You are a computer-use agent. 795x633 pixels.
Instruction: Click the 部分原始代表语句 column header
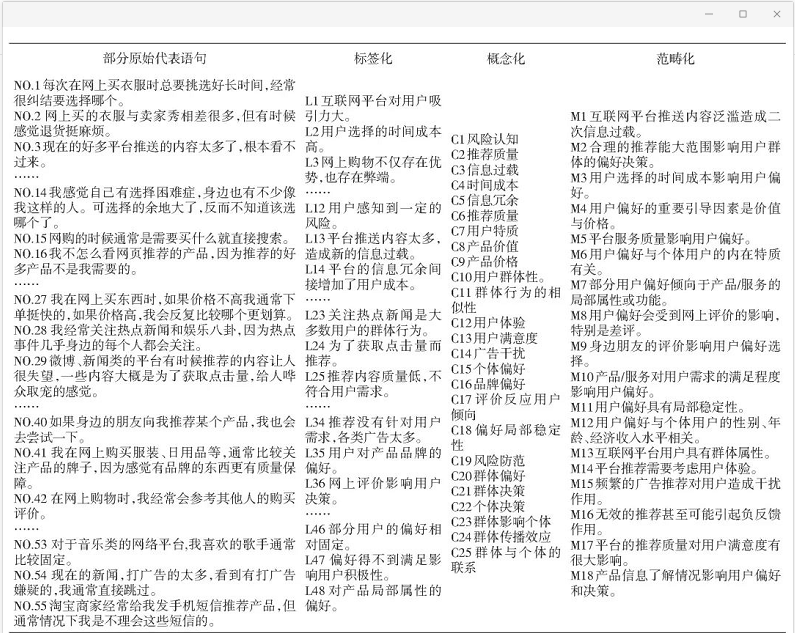[154, 59]
